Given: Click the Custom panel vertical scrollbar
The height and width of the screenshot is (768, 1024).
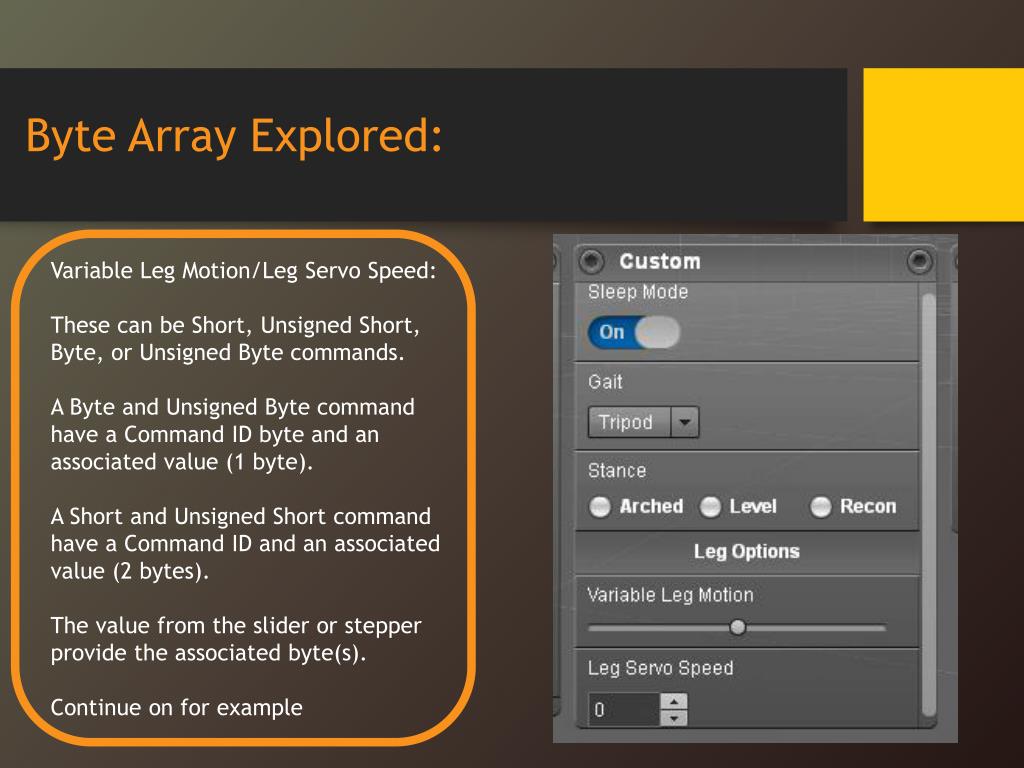Looking at the screenshot, I should pos(929,505).
